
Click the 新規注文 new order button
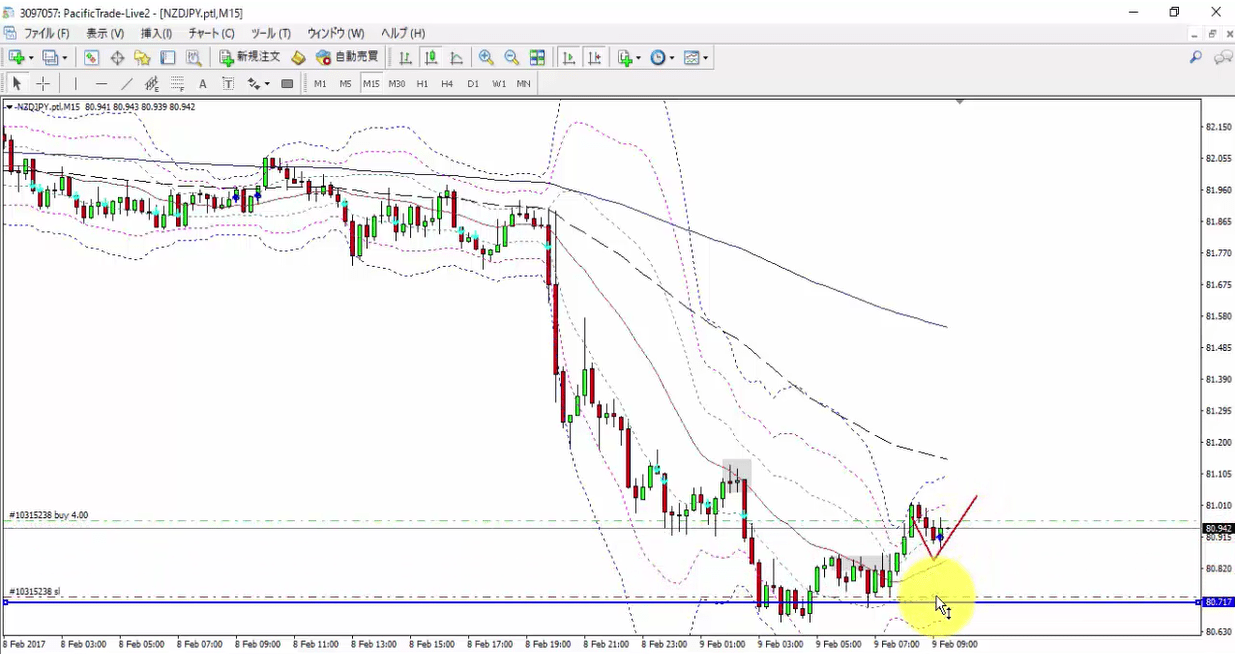(251, 58)
